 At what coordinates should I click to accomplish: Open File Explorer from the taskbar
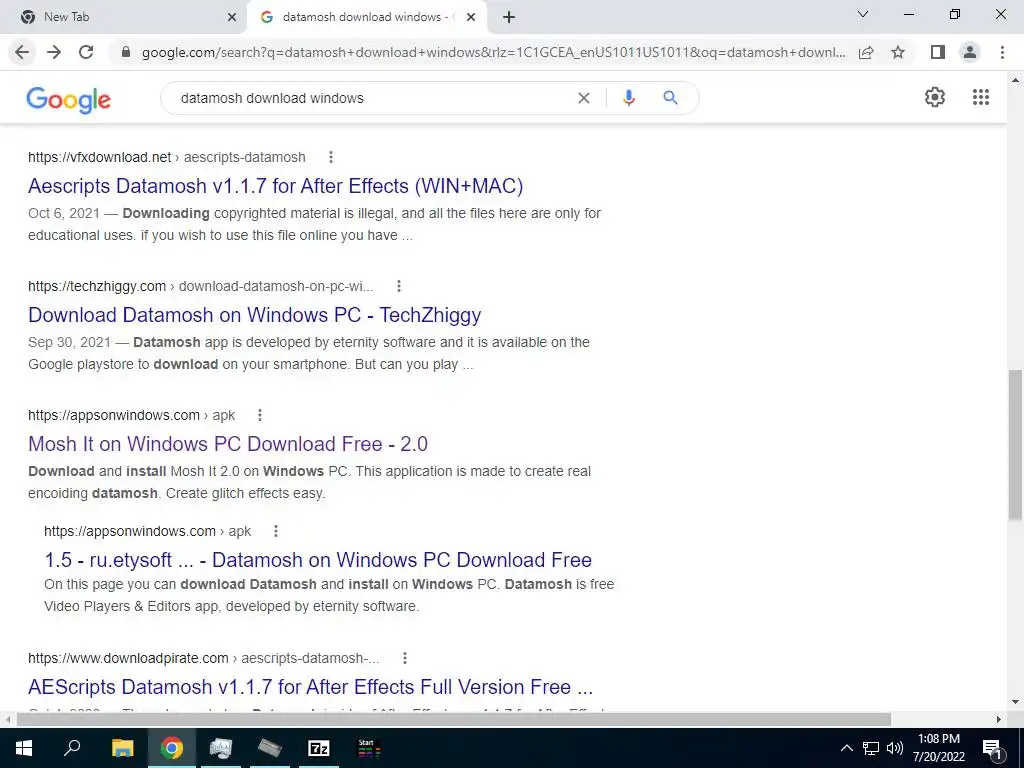coord(122,748)
